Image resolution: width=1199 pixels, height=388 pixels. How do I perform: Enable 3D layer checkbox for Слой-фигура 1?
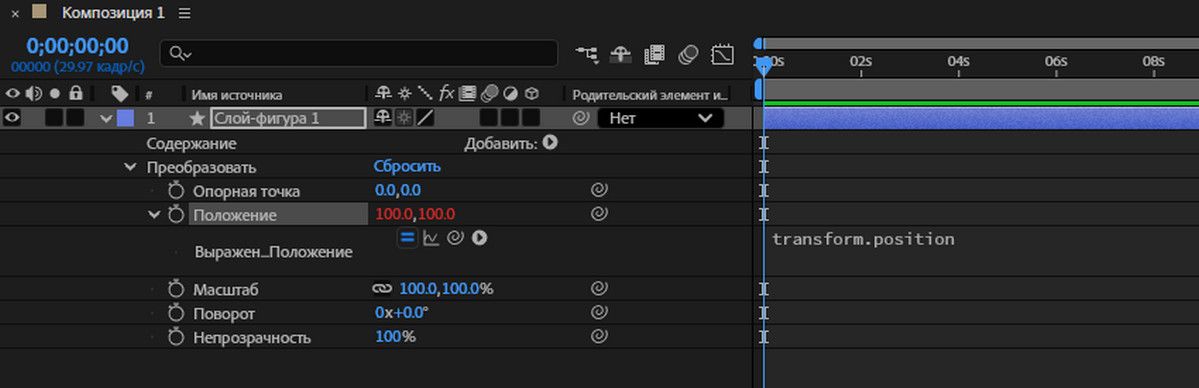tap(531, 118)
